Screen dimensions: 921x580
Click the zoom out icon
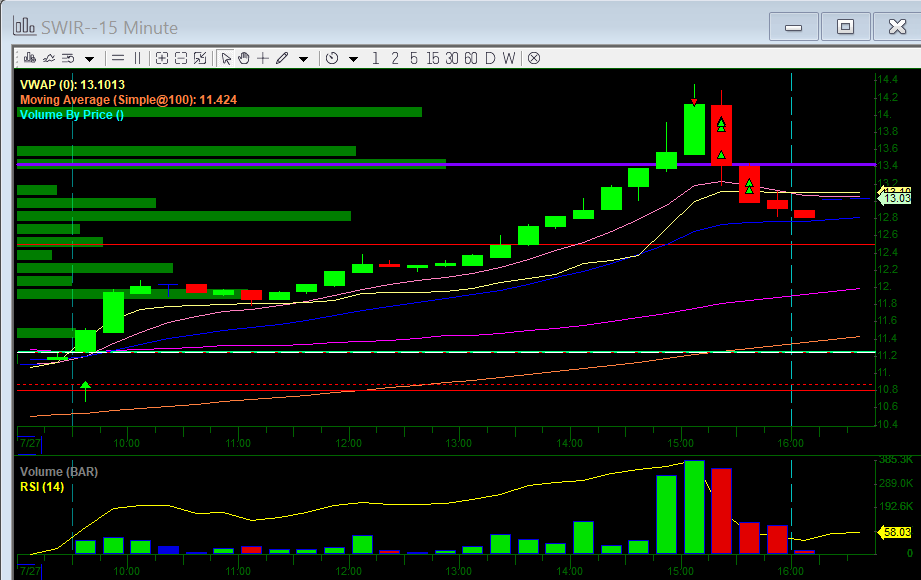(x=182, y=58)
